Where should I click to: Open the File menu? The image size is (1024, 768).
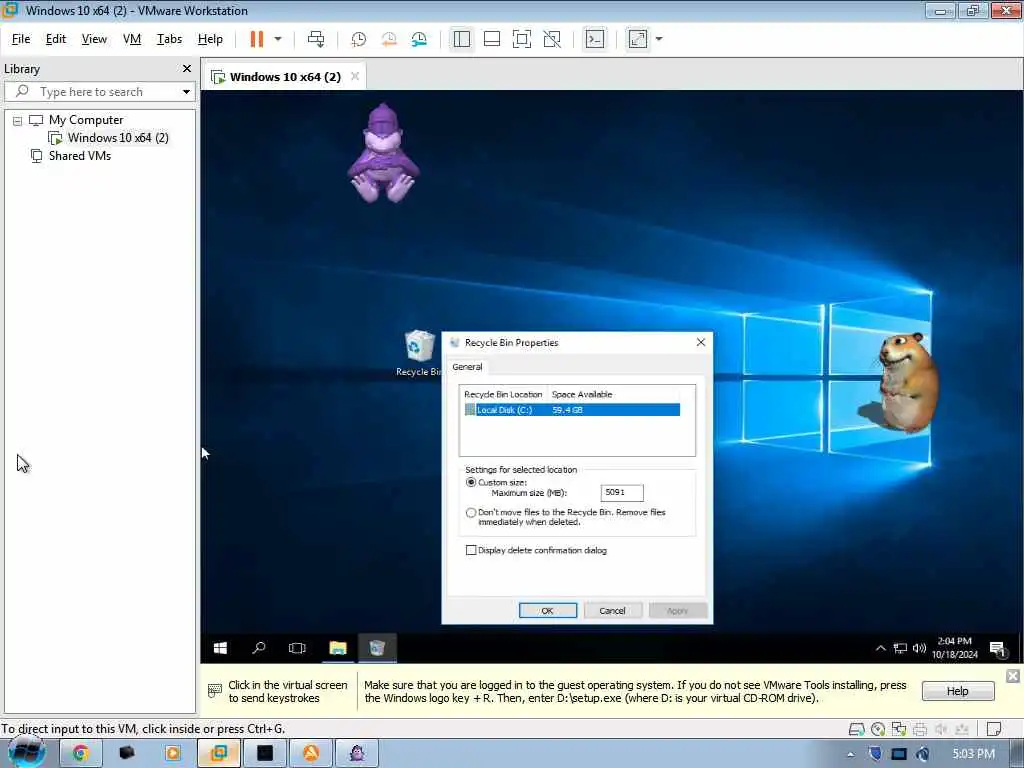21,39
